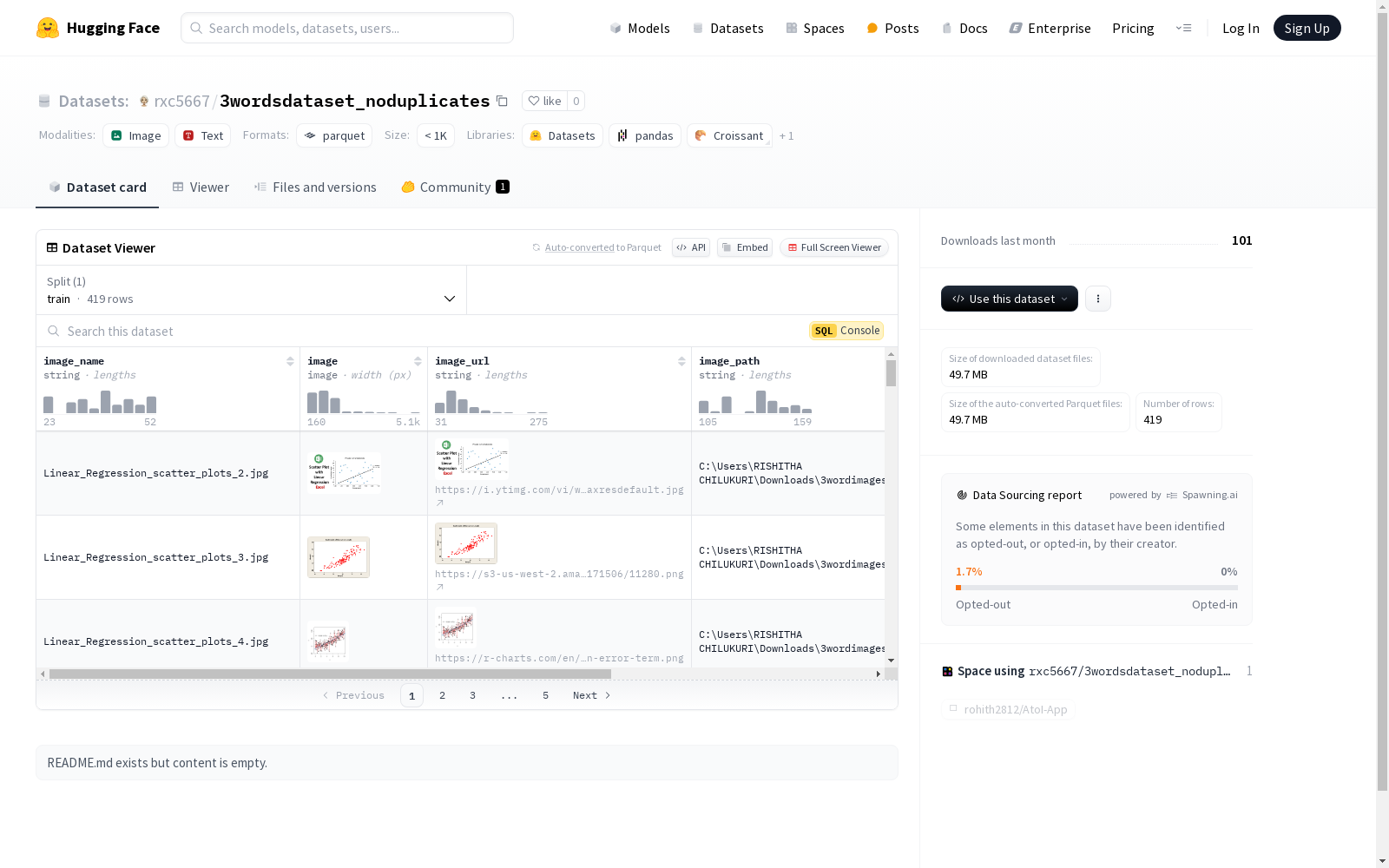Select cell Linear_Regression_scatter_plots_3.jpg
Image resolution: width=1389 pixels, height=868 pixels.
(x=168, y=557)
